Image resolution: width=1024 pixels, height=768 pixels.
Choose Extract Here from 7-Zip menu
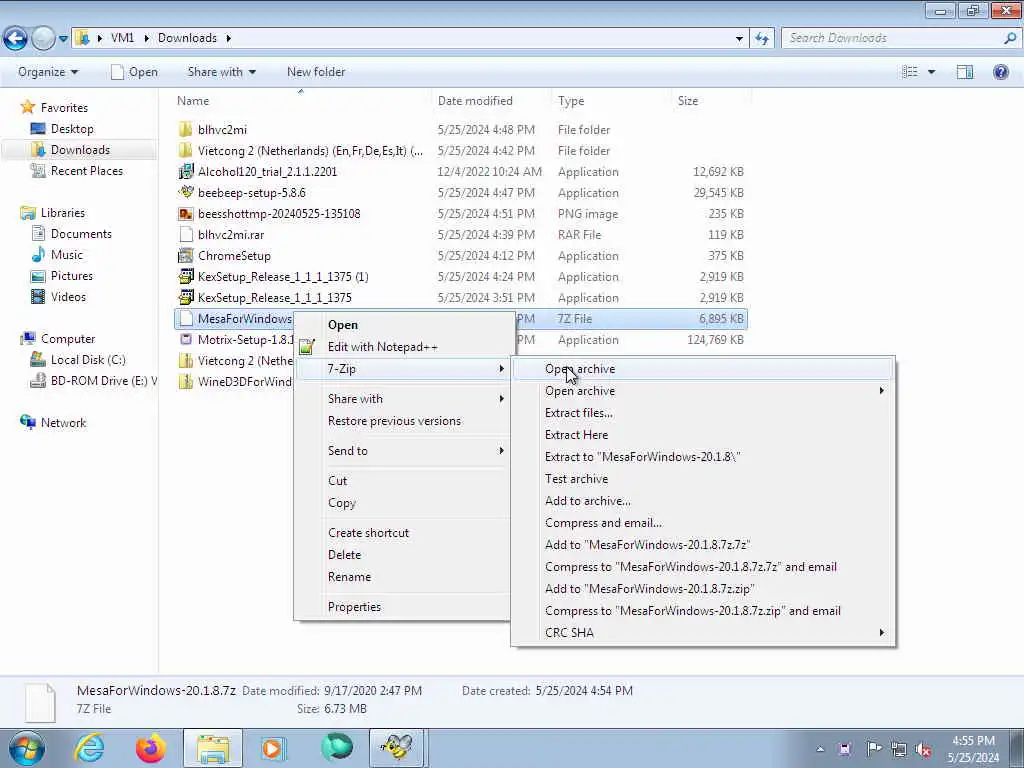577,434
